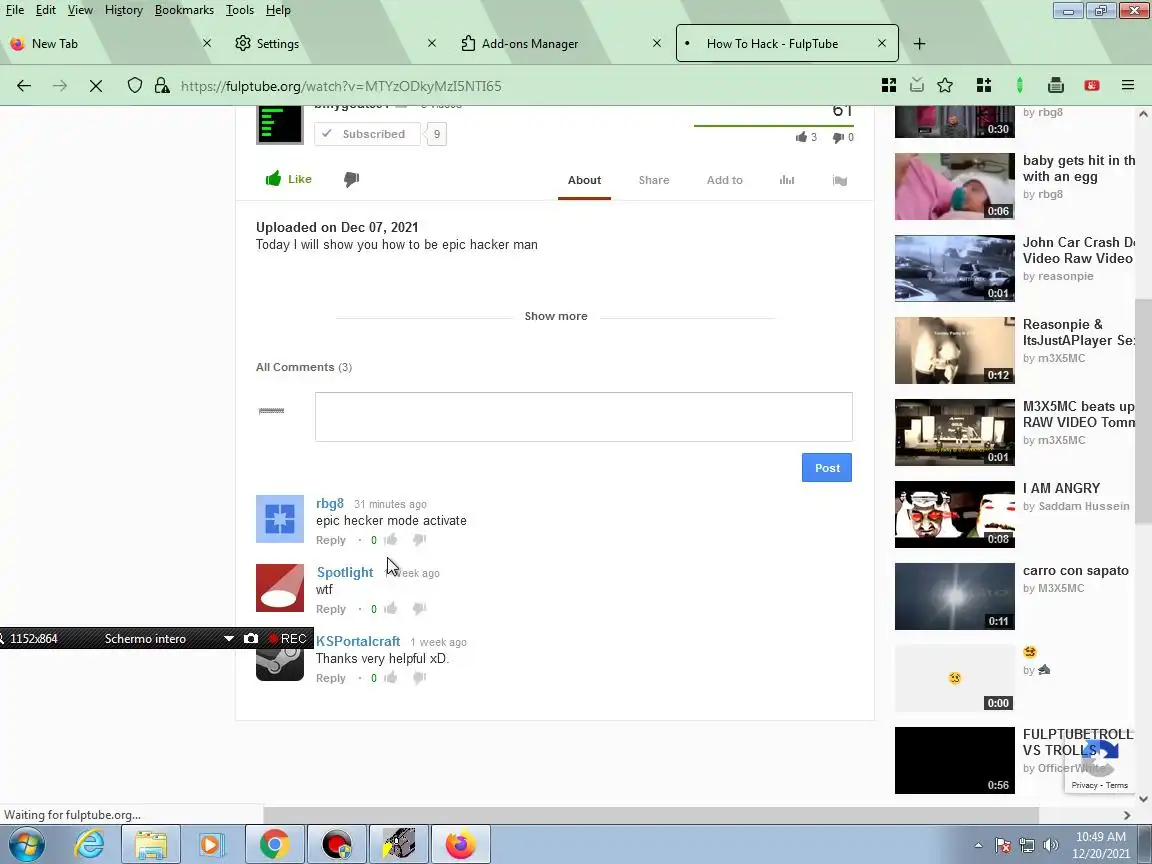Image resolution: width=1152 pixels, height=864 pixels.
Task: Launch Internet Explorer from taskbar
Action: coord(89,844)
